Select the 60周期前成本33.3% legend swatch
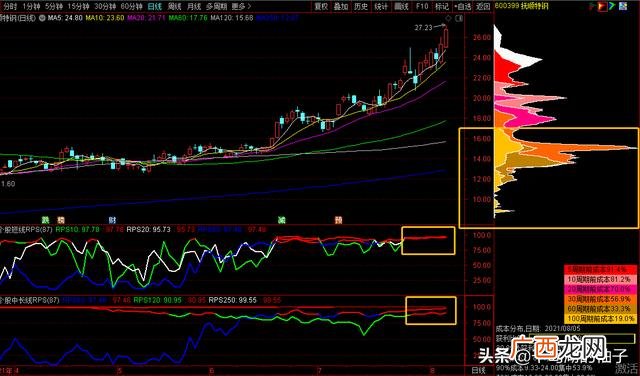640x376 pixels. click(x=600, y=309)
